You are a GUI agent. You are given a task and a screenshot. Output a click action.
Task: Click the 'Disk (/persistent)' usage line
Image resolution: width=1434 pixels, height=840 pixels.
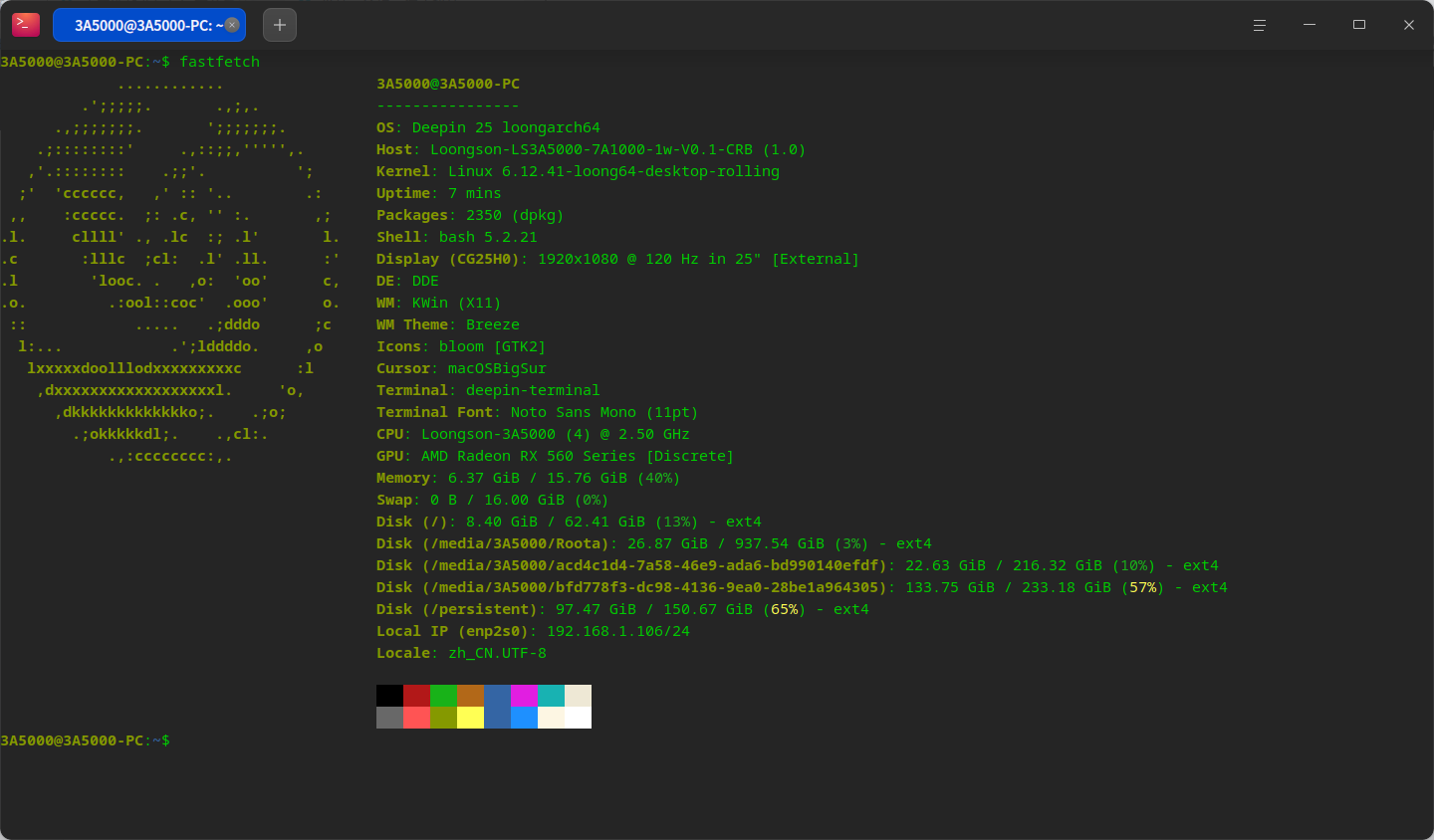[x=622, y=609]
